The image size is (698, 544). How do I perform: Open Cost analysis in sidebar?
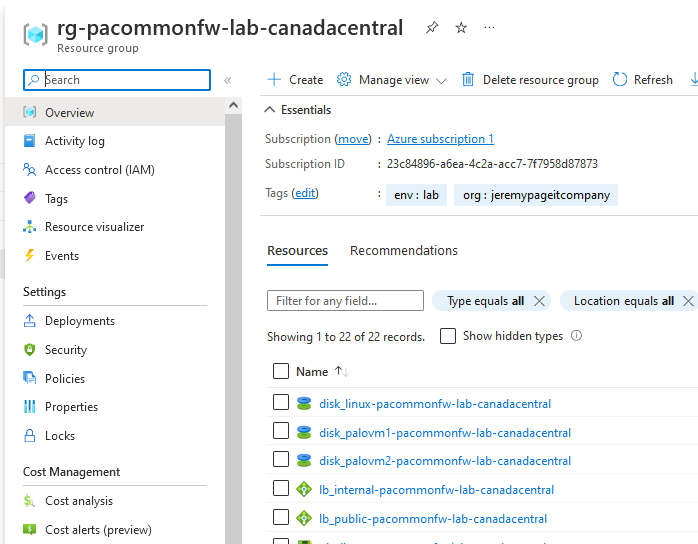[x=78, y=501]
